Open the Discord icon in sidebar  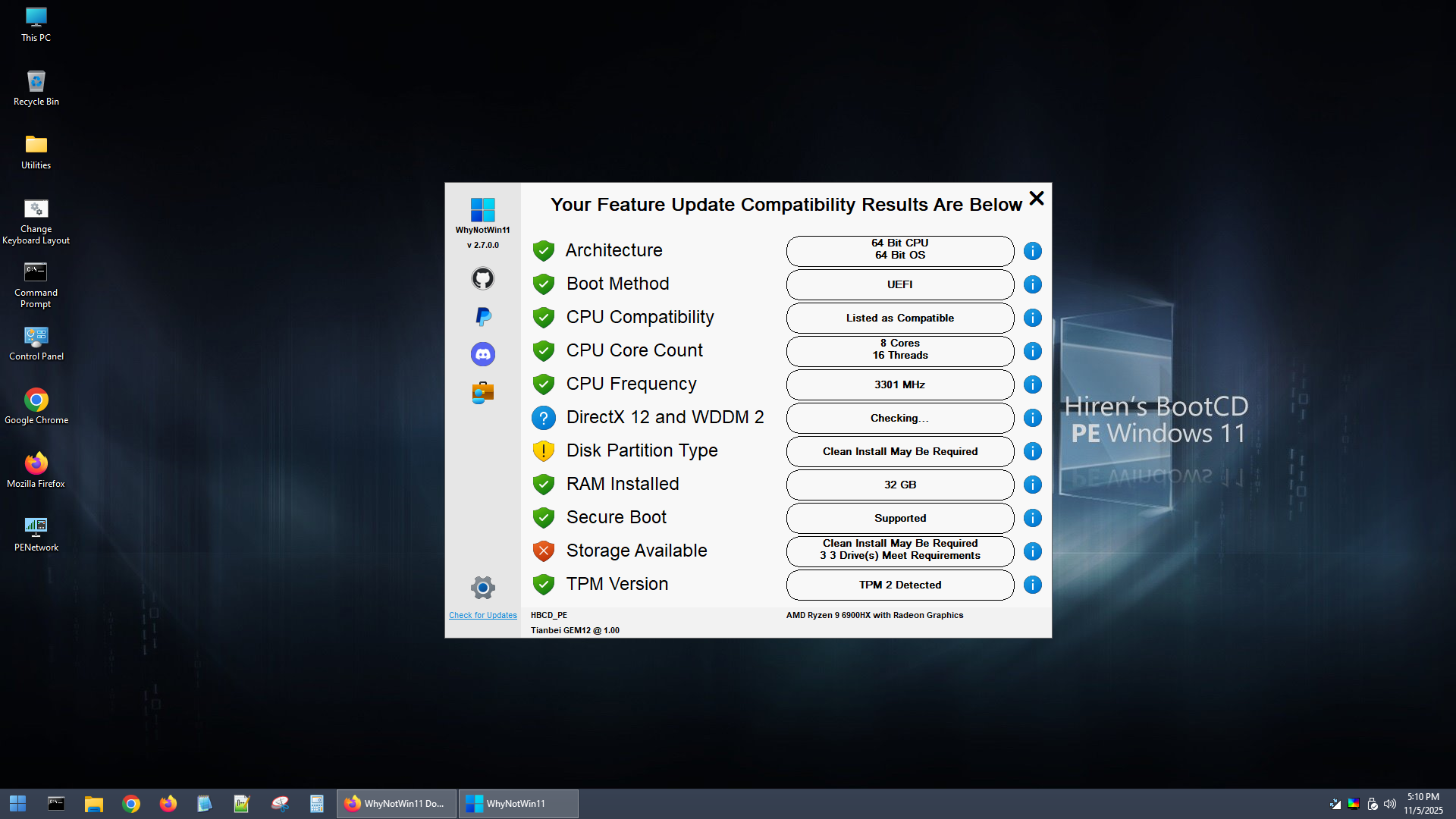pos(483,354)
